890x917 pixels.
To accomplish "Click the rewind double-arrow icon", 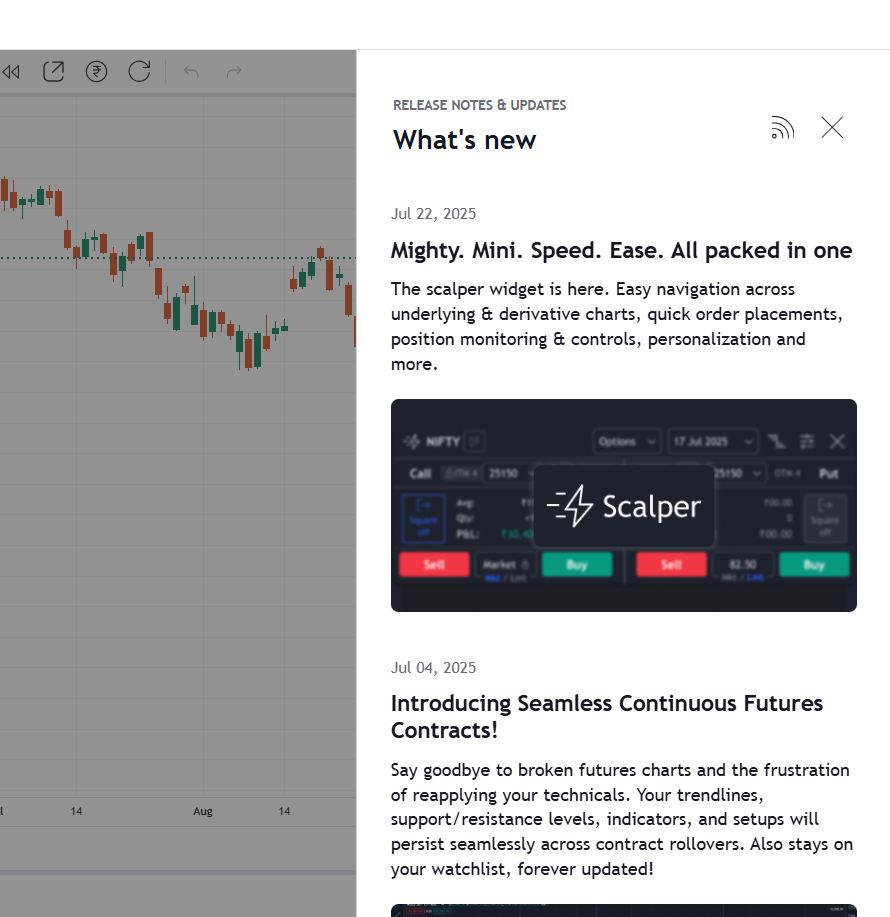I will pyautogui.click(x=11, y=72).
